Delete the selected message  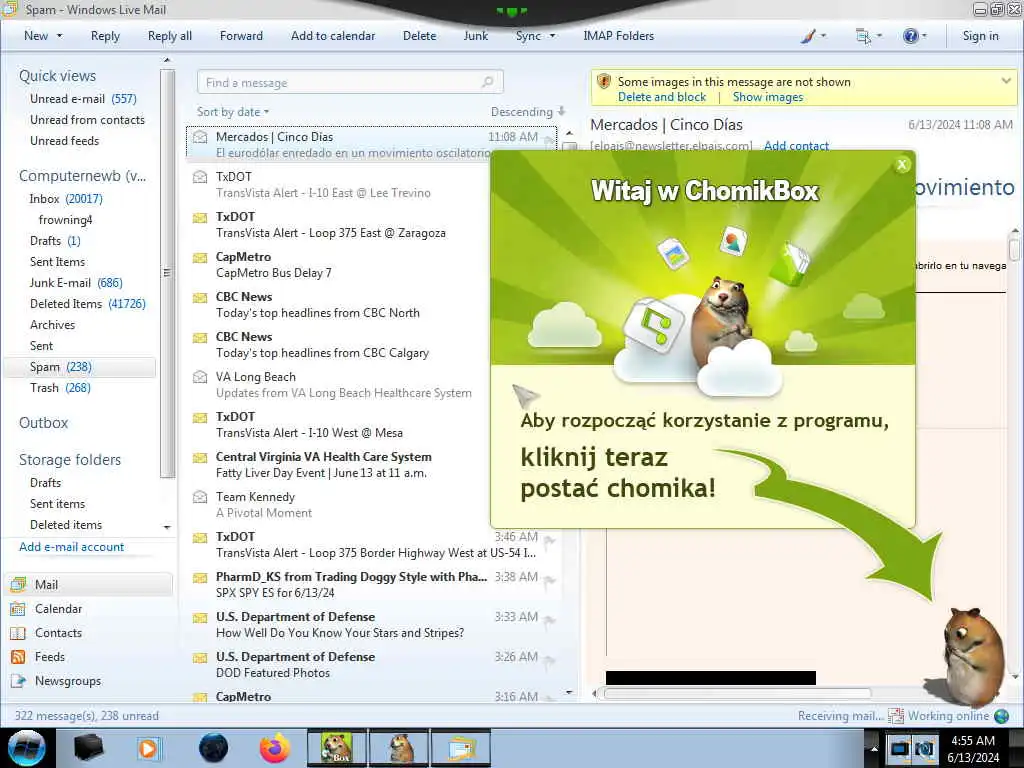(x=419, y=36)
